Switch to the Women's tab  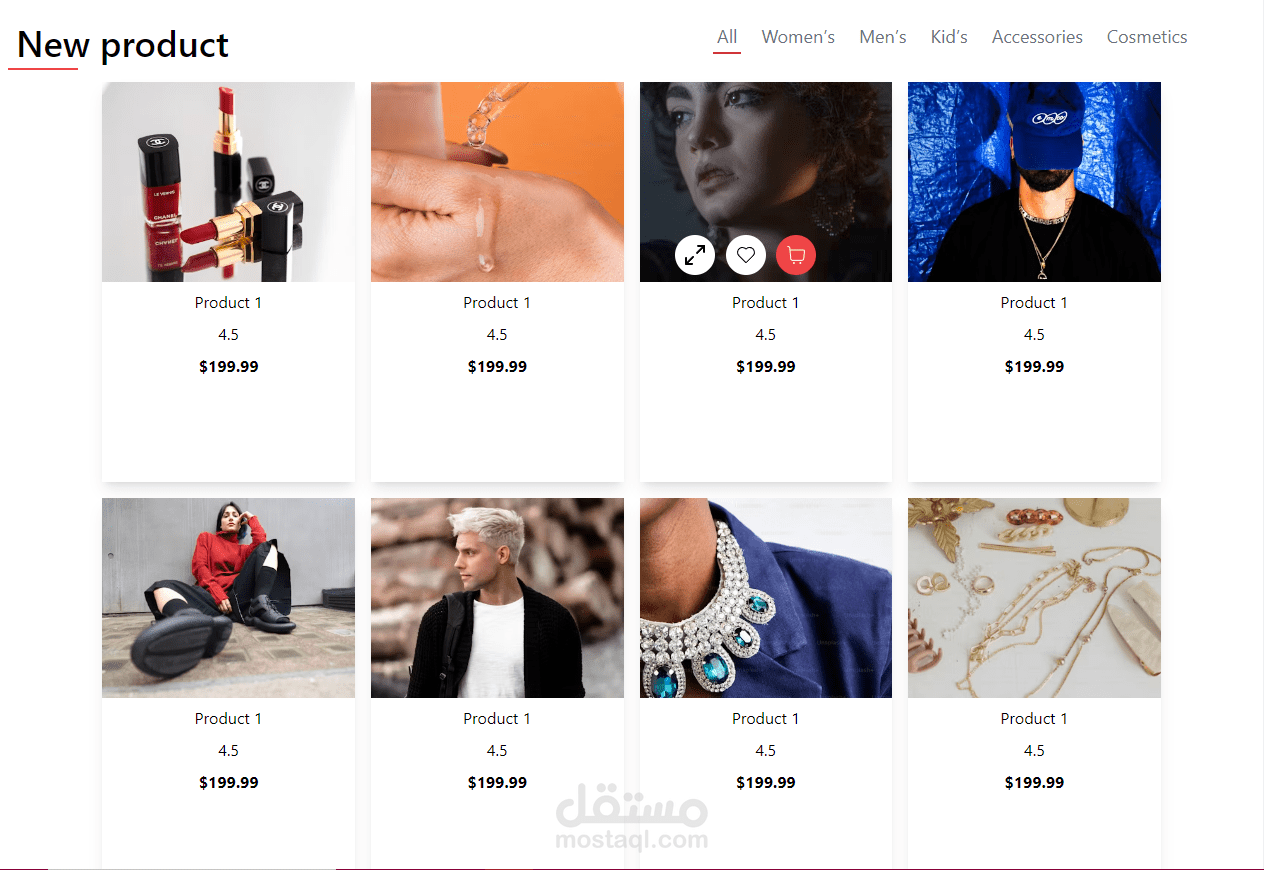798,37
